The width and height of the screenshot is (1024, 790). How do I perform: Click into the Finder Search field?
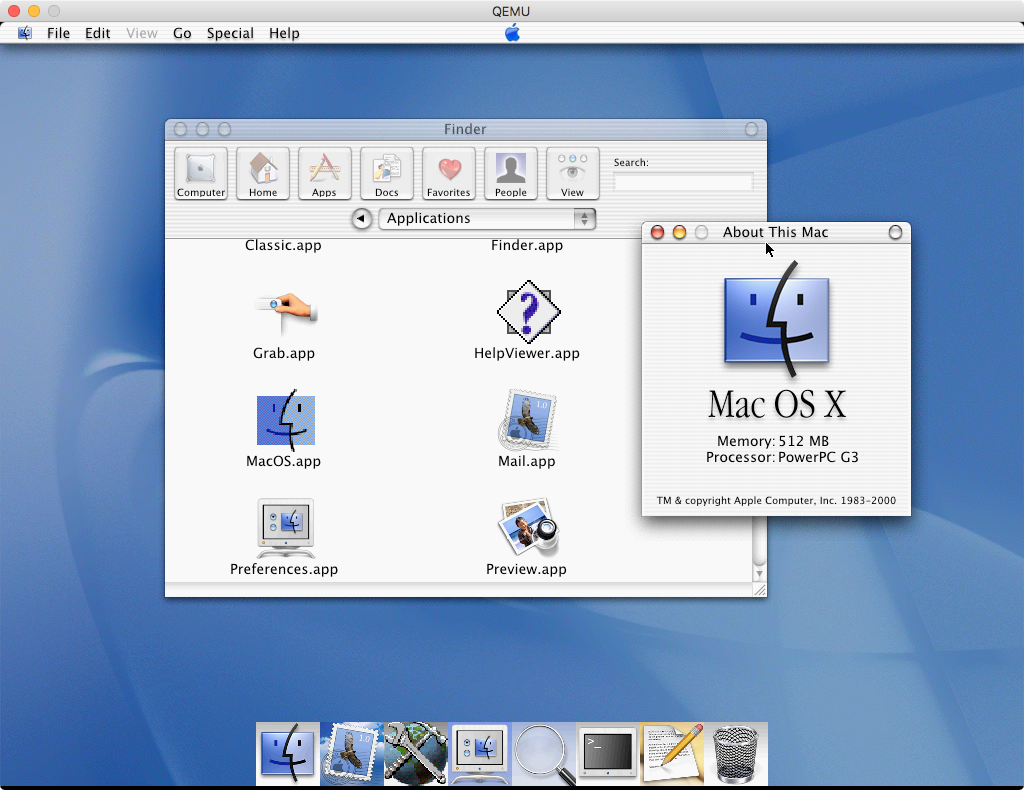click(683, 182)
